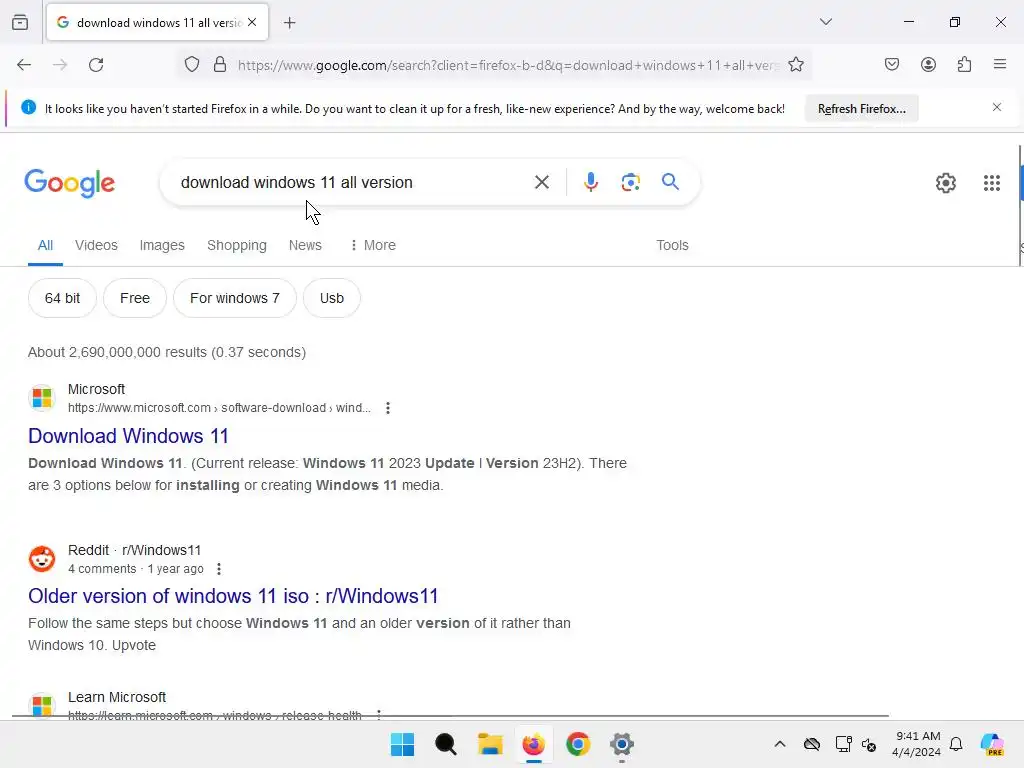Open Microsoft result options three dots
The width and height of the screenshot is (1024, 768).
[388, 408]
